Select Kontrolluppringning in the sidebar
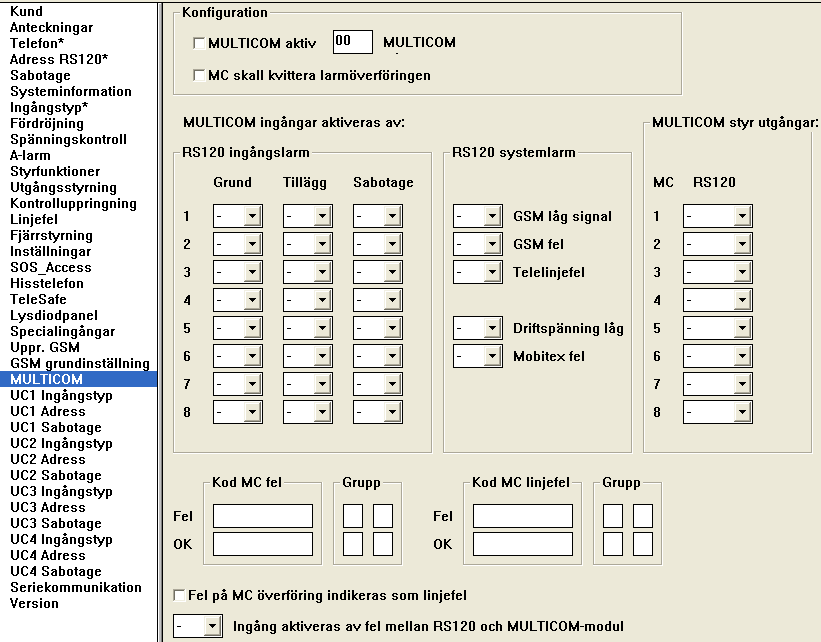This screenshot has height=642, width=821. point(73,203)
